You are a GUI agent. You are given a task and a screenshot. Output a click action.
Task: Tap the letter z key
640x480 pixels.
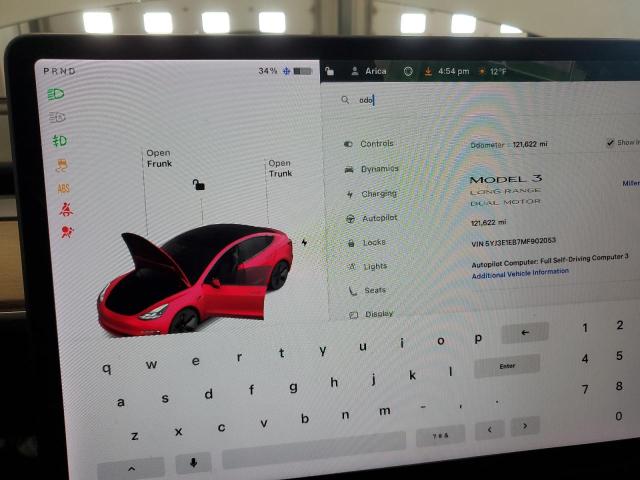pos(134,436)
